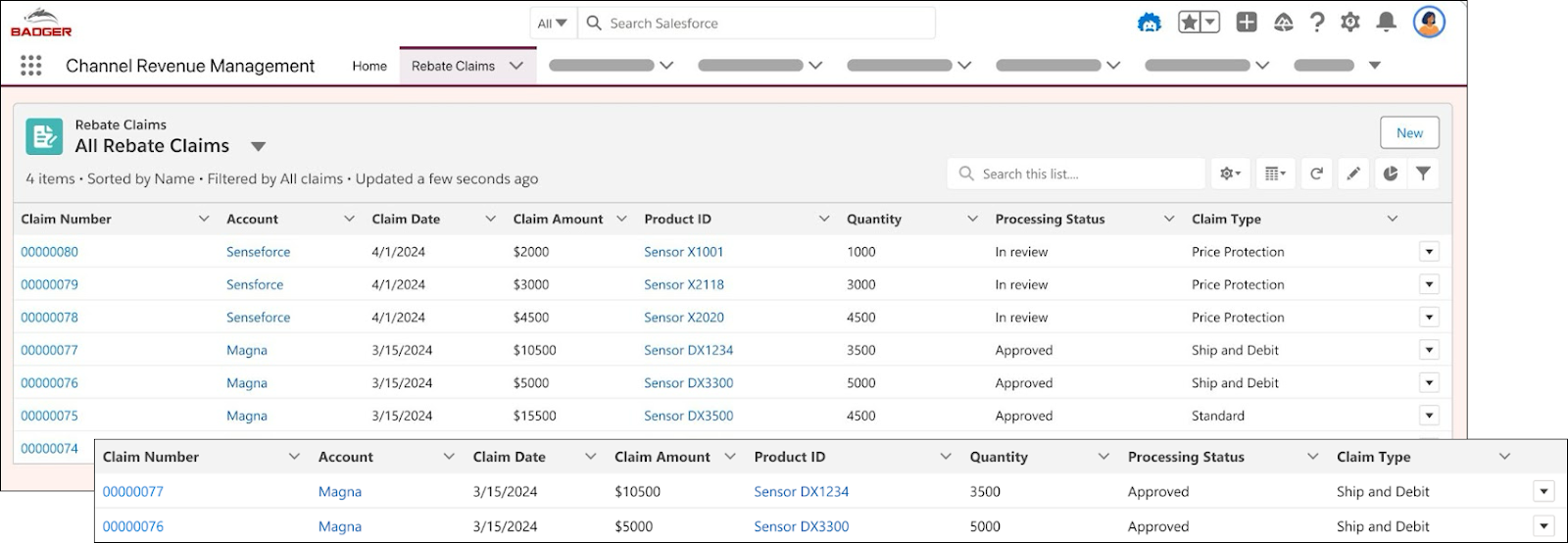Click the Search this list field
The image size is (1568, 543).
pos(1076,173)
